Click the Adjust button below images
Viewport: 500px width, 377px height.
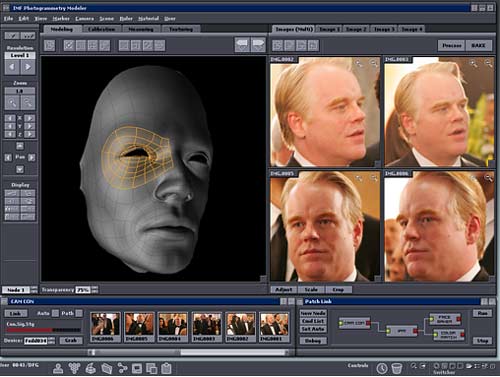pyautogui.click(x=284, y=290)
